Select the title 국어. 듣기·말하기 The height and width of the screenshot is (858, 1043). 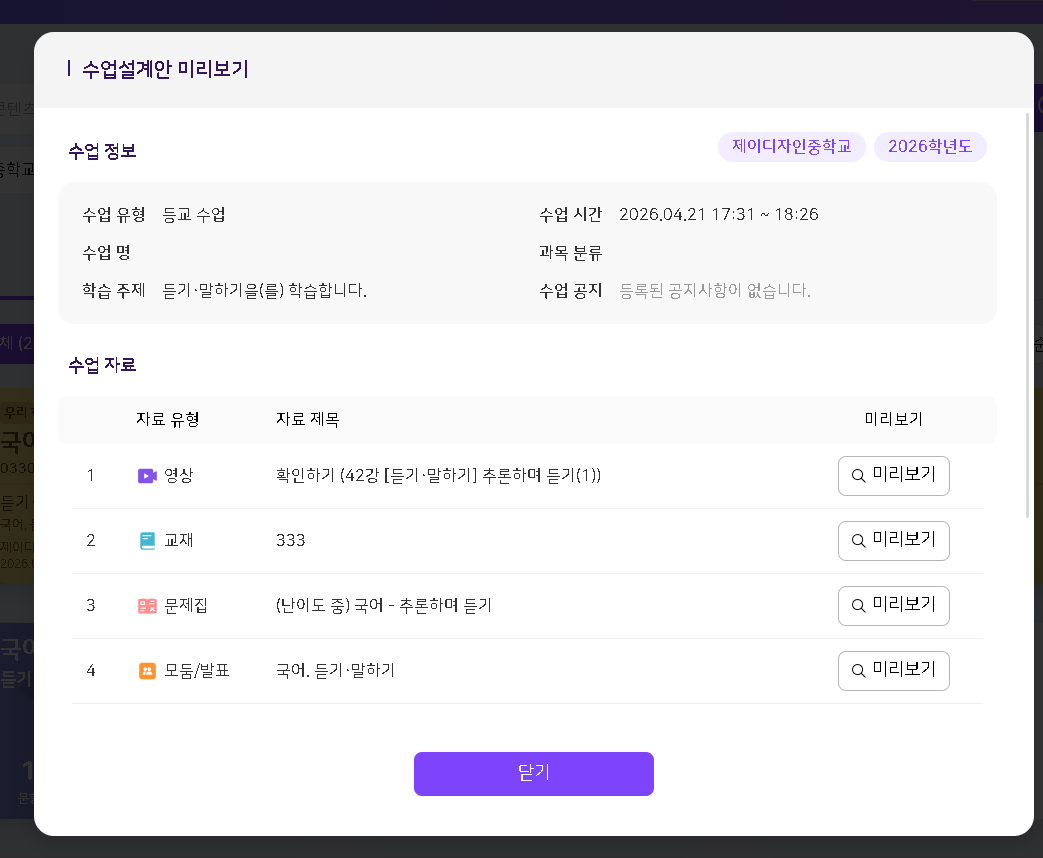[x=335, y=671]
